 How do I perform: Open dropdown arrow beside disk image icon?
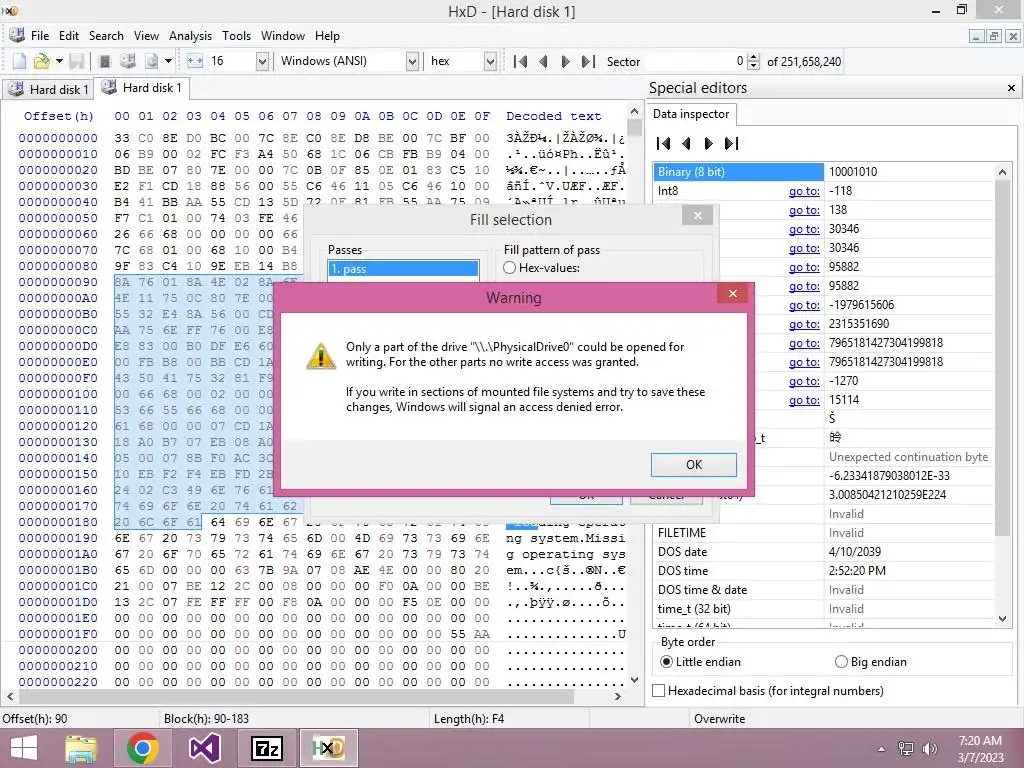click(x=168, y=61)
